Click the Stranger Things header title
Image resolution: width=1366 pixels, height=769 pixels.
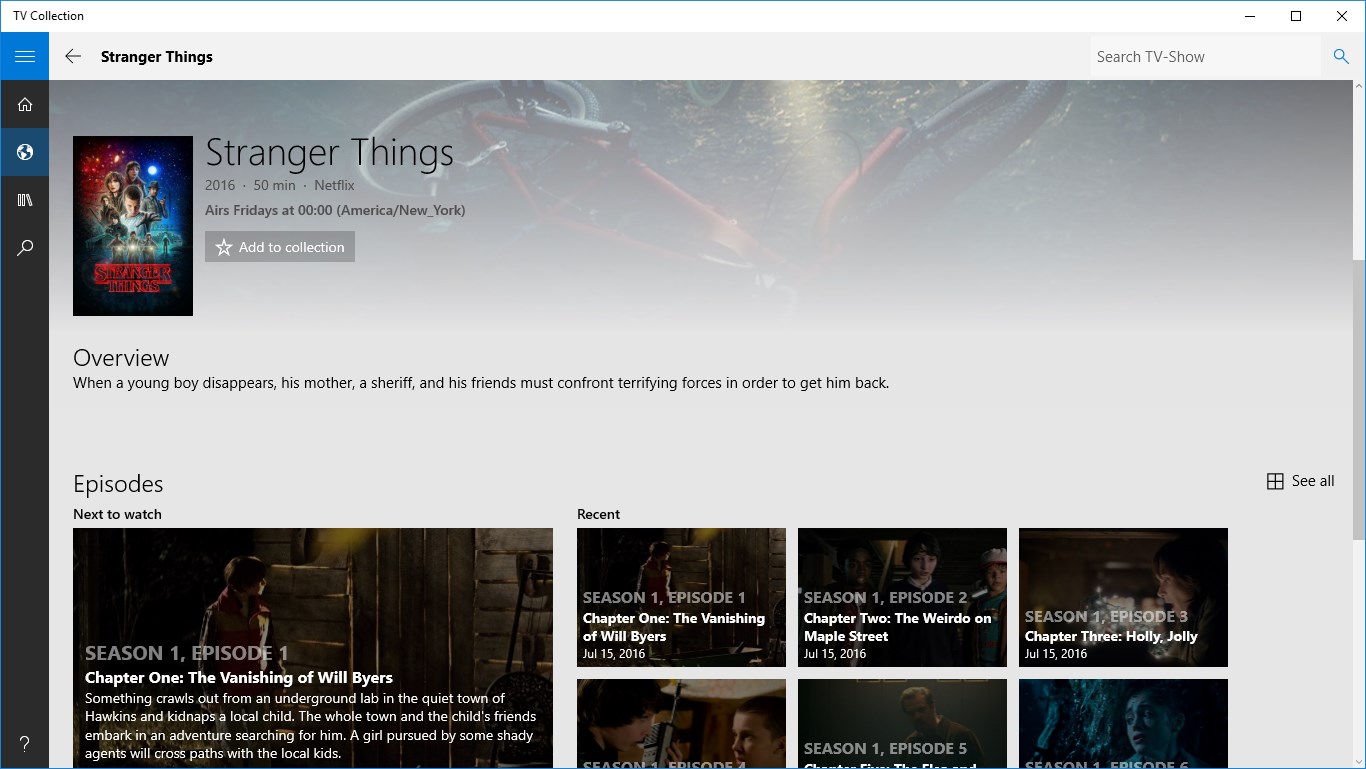point(157,57)
